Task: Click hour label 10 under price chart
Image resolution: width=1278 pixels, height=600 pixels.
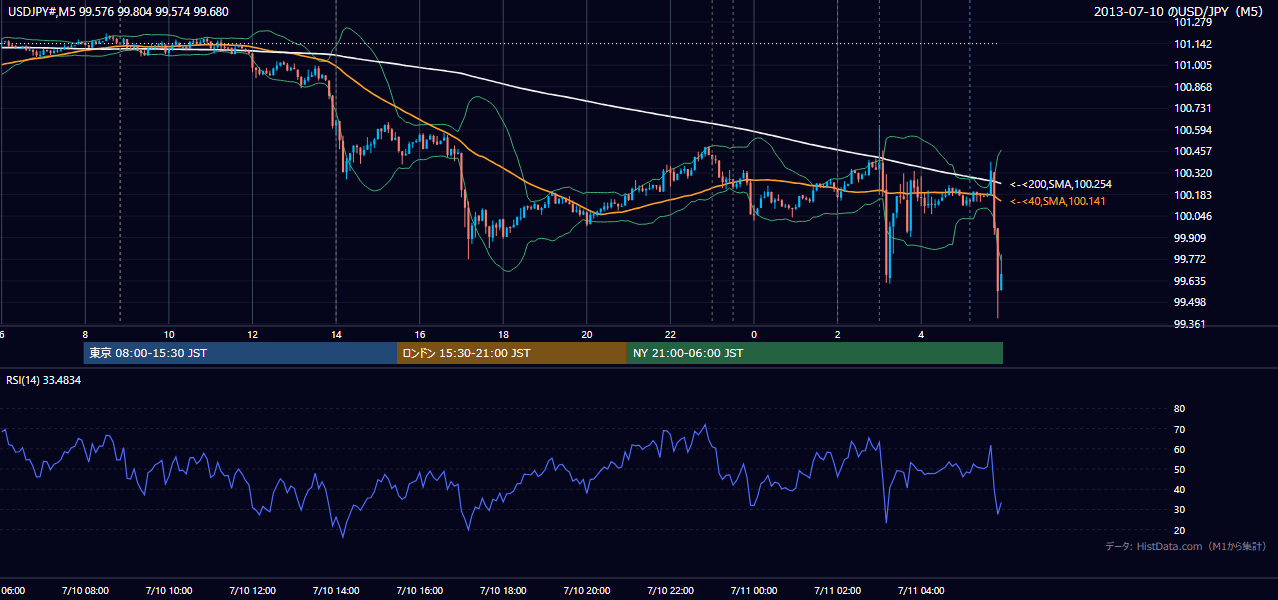Action: 169,334
